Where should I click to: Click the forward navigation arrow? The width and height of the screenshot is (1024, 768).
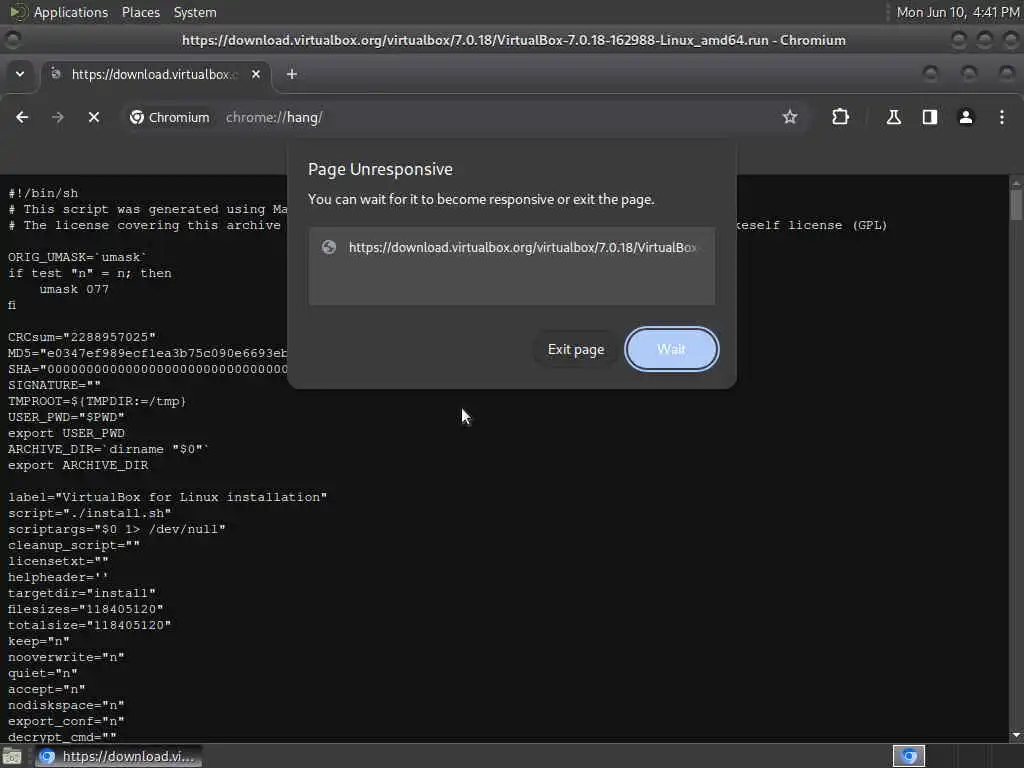(57, 117)
